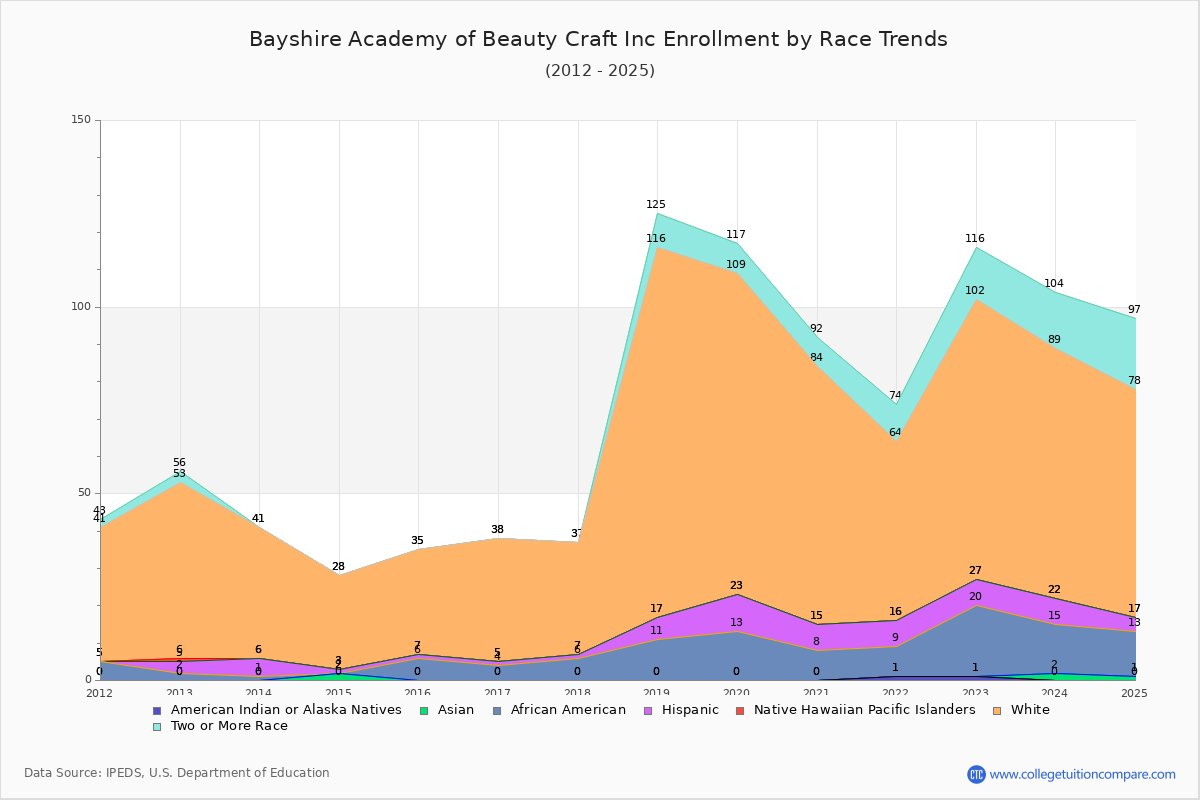Click the 2019 x-axis year label
Viewport: 1200px width, 800px height.
[656, 693]
